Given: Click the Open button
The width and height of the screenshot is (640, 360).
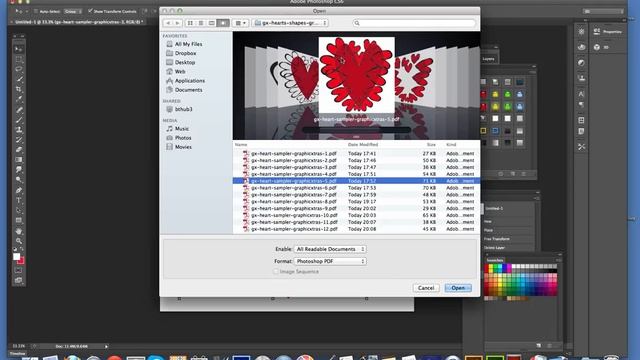Looking at the screenshot, I should pos(458,288).
